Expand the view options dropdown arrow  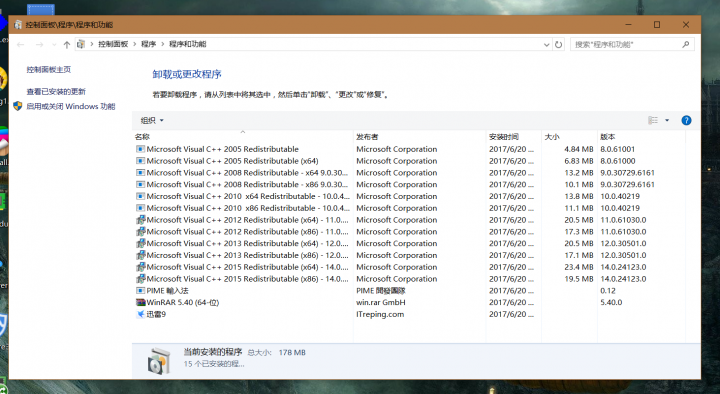667,120
